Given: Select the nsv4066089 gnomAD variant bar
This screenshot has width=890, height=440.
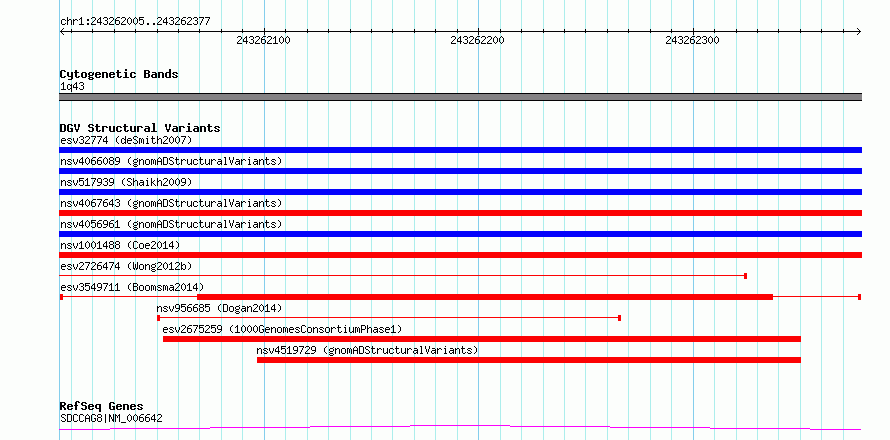Looking at the screenshot, I should coord(460,171).
